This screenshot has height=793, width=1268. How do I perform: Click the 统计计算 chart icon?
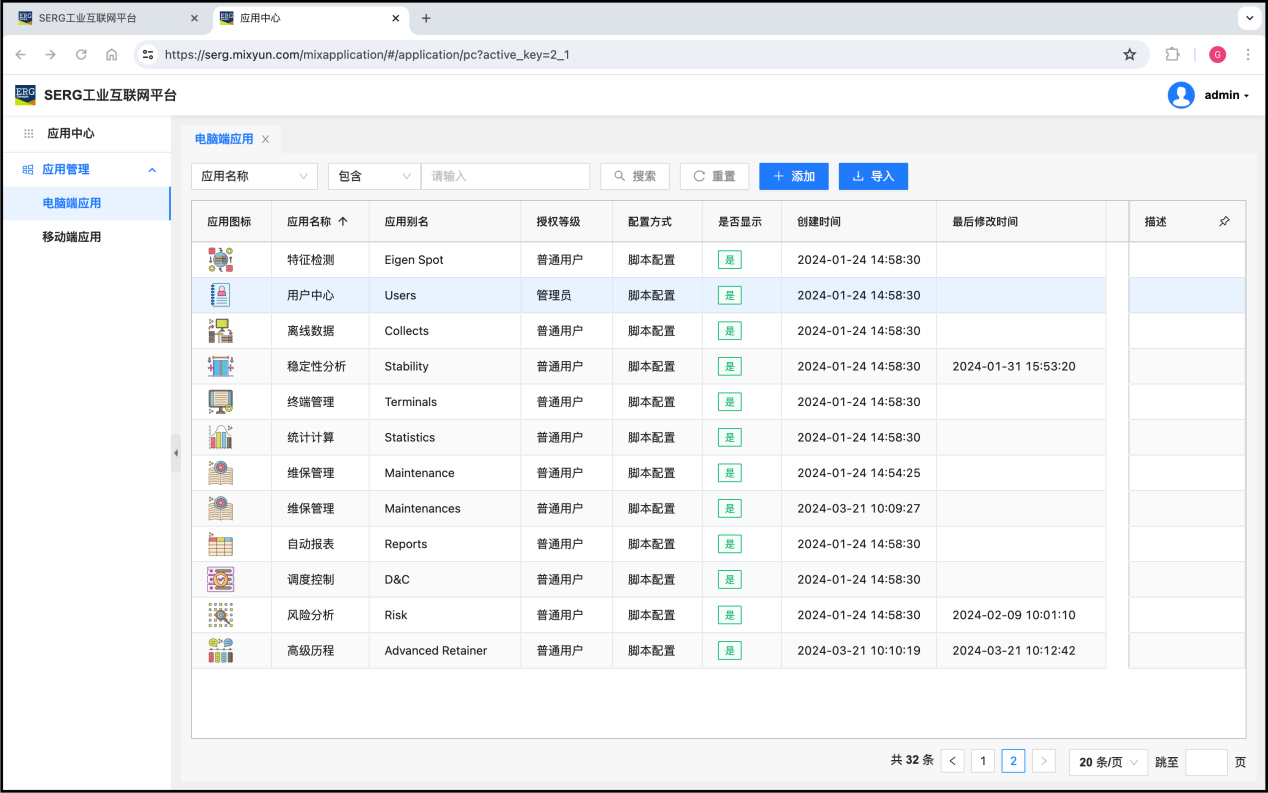[x=220, y=437]
